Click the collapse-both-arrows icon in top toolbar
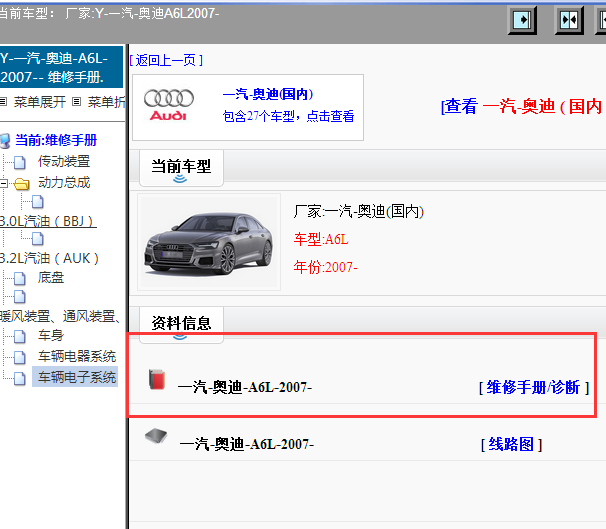Viewport: 606px width, 529px height. click(569, 20)
